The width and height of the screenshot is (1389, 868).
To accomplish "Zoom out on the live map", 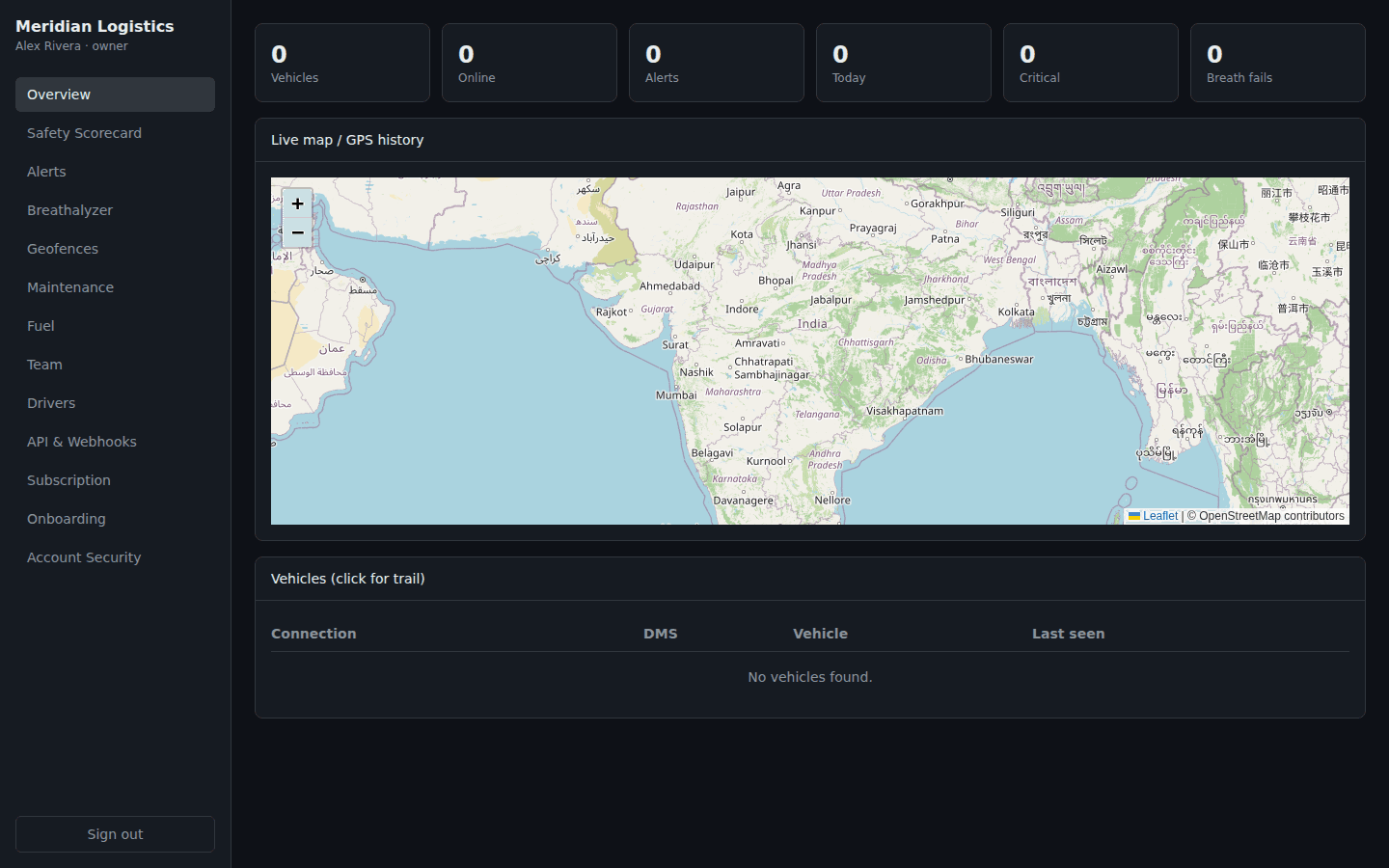I will click(x=297, y=232).
